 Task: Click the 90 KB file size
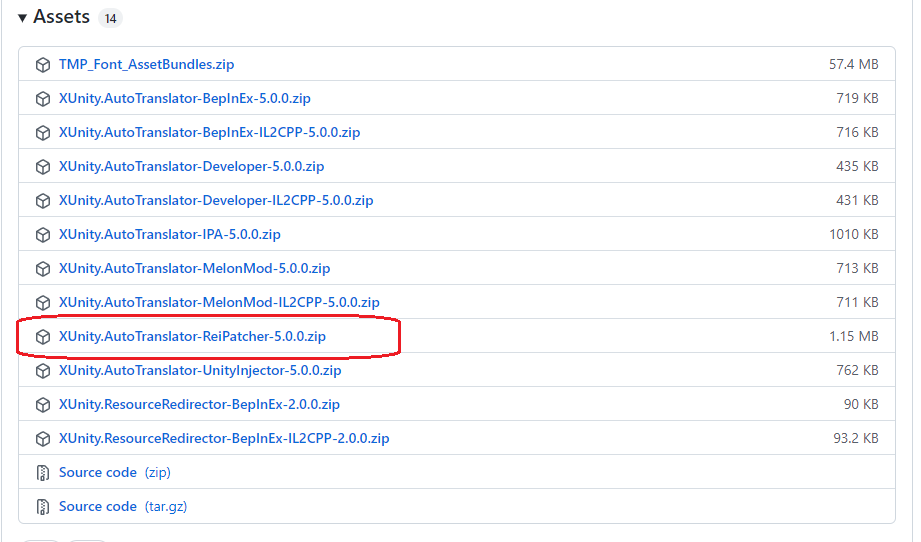click(861, 405)
